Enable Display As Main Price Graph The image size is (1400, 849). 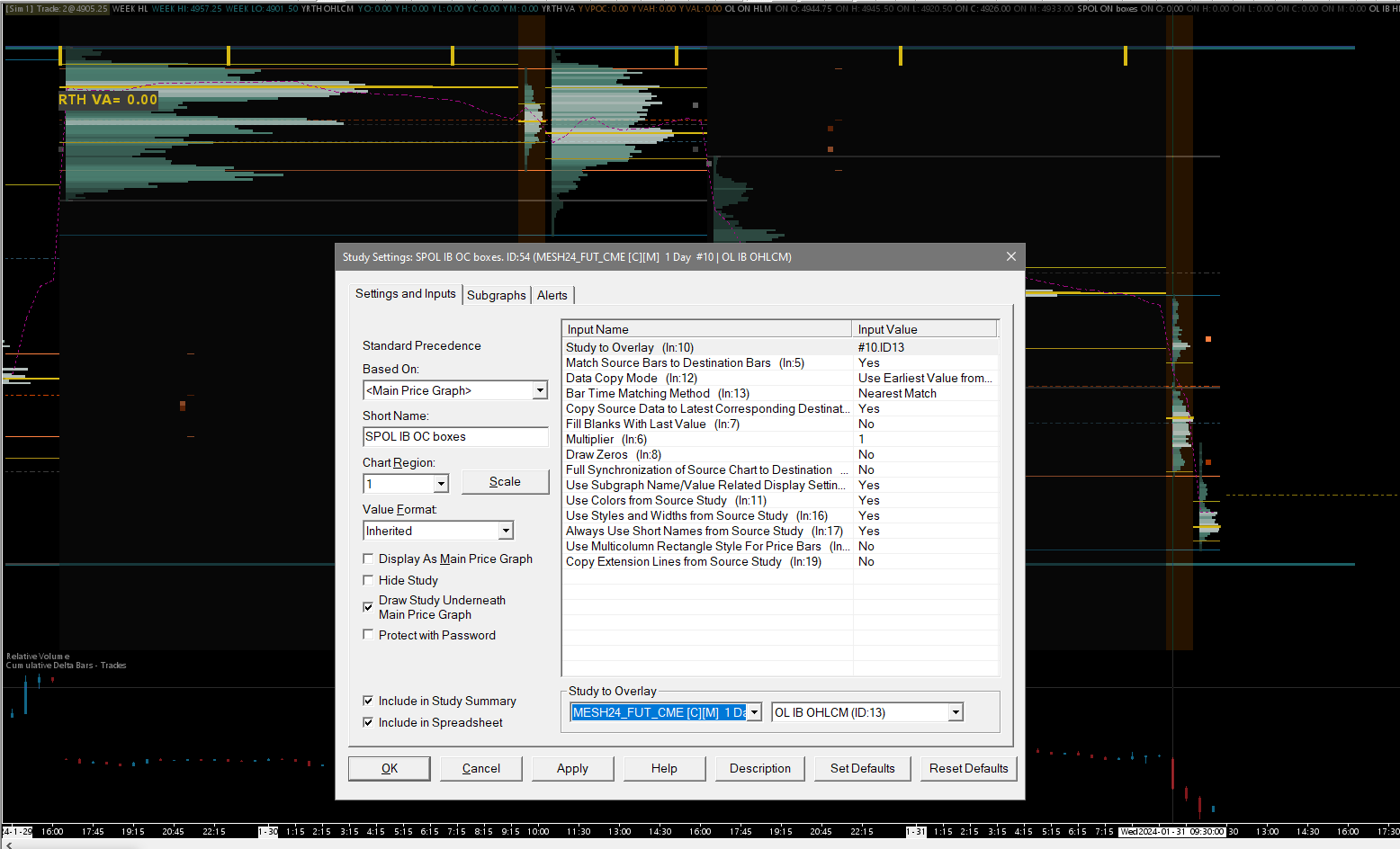[x=368, y=559]
